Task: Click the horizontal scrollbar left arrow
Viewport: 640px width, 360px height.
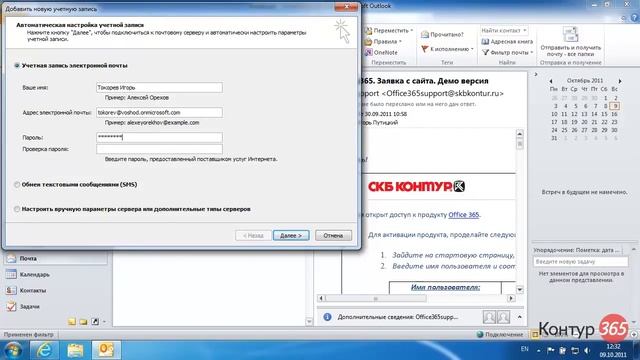Action: [x=321, y=298]
